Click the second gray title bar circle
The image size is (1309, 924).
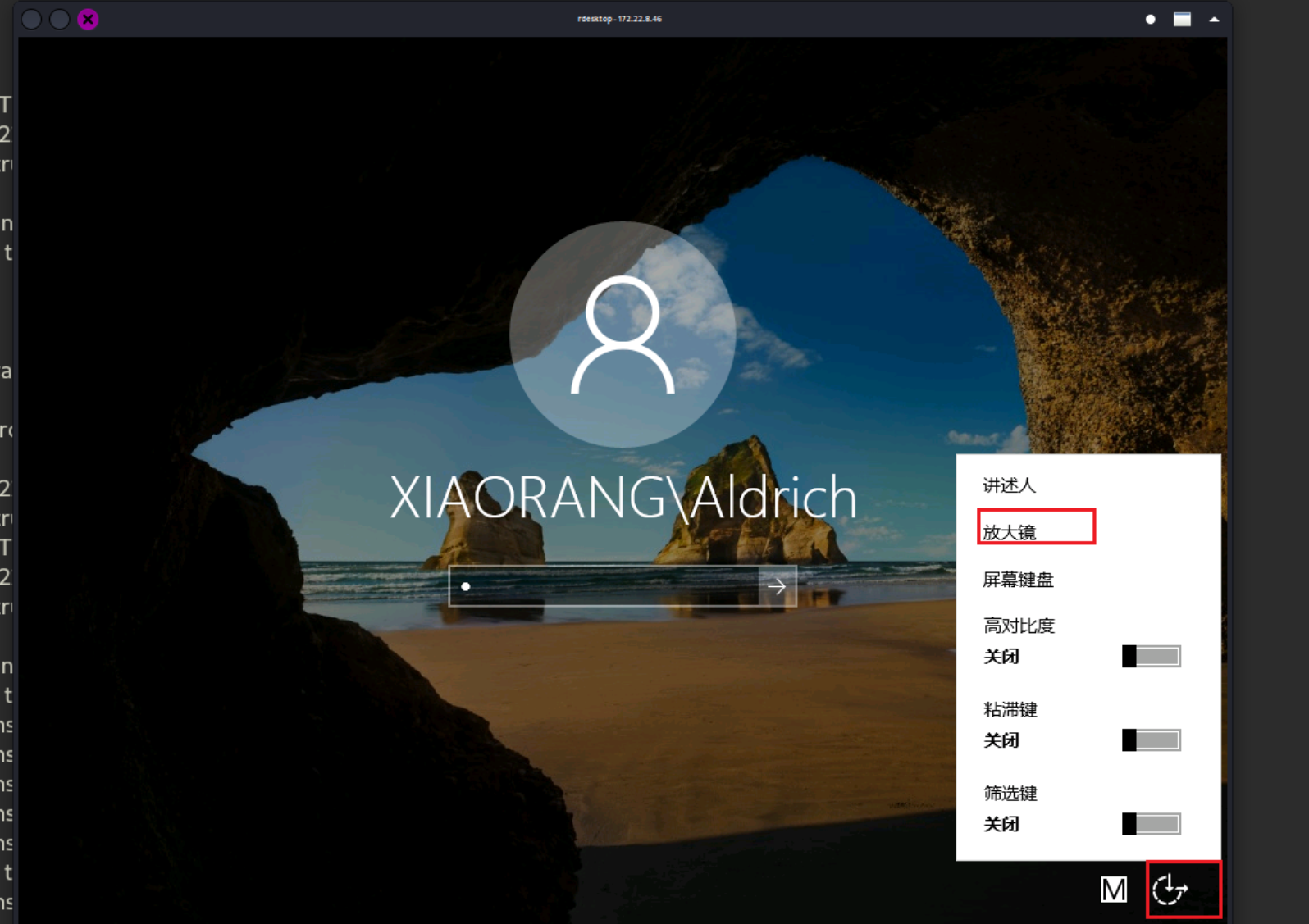(59, 19)
